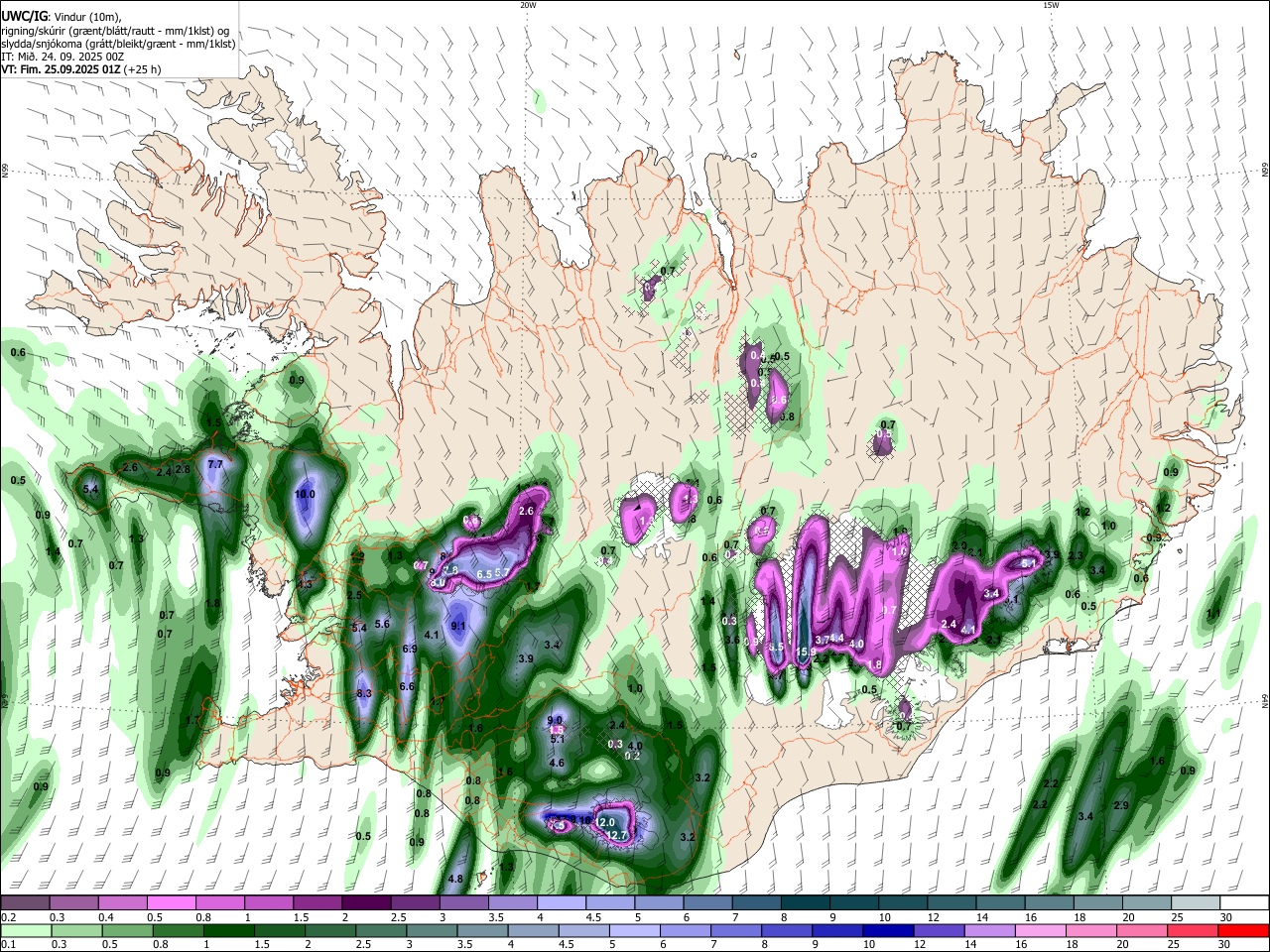Click the '6.9' rainfall value on the map
The width and height of the screenshot is (1270, 952).
point(410,649)
